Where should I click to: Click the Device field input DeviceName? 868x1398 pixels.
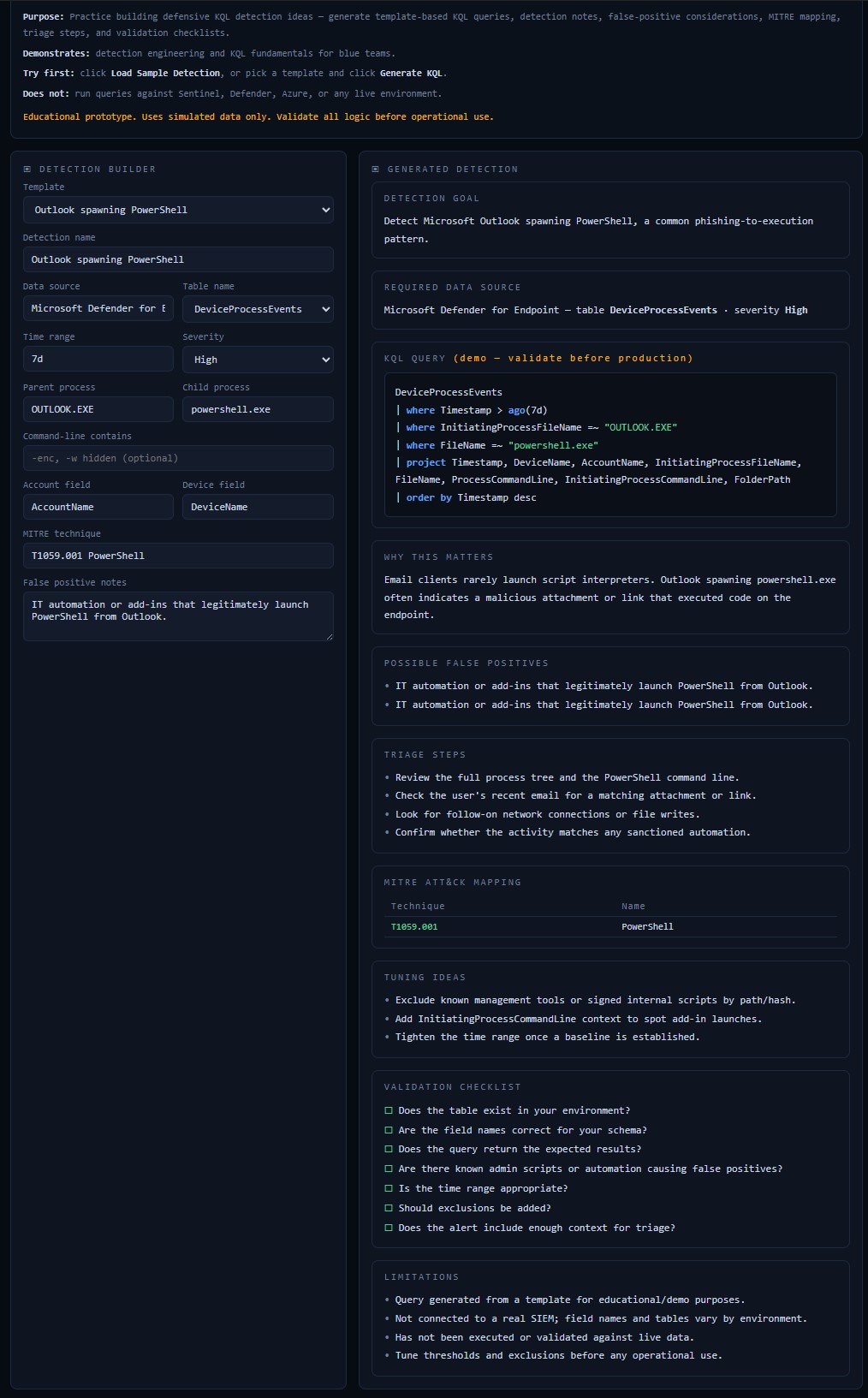pos(258,507)
